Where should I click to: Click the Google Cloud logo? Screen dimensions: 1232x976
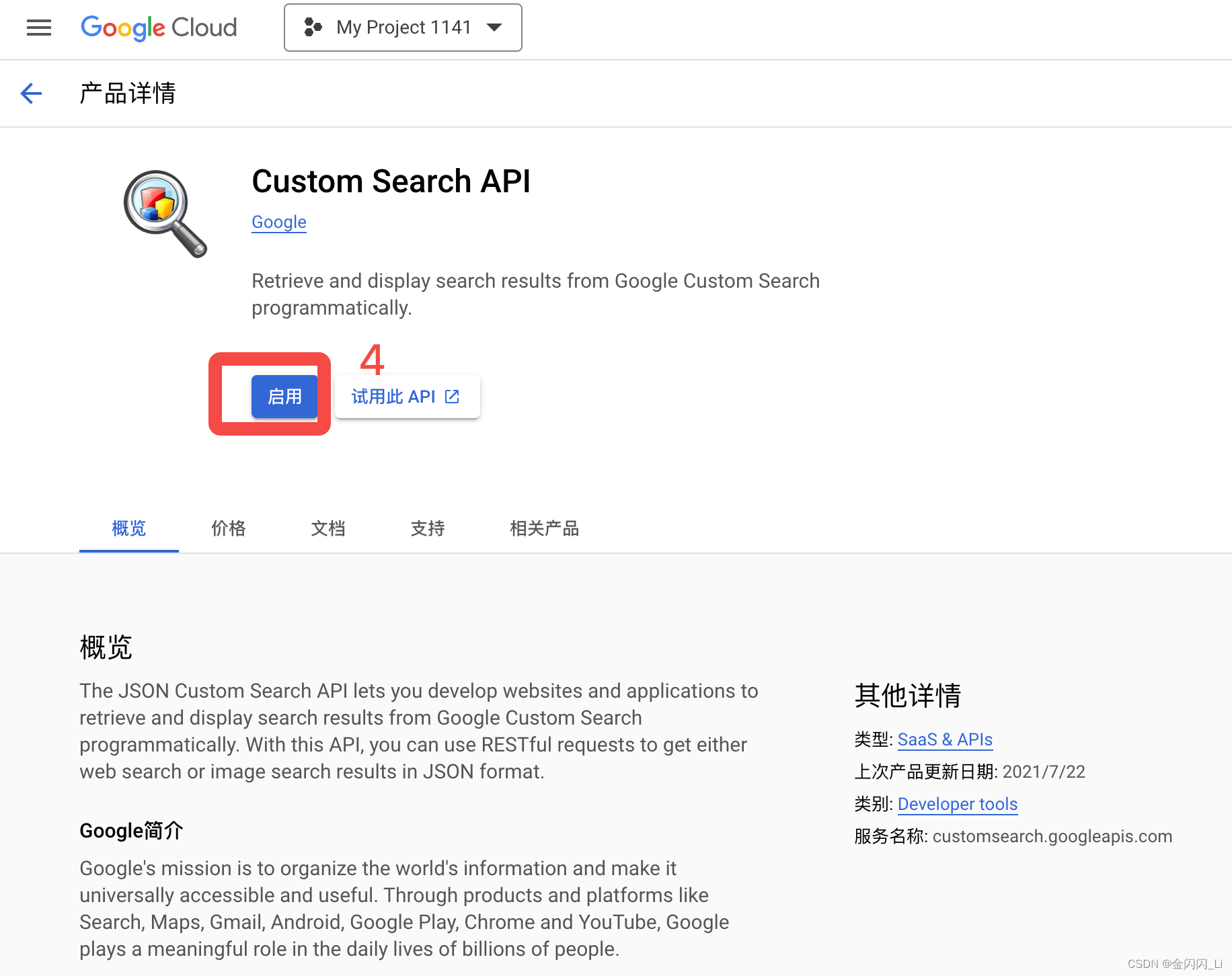click(x=159, y=28)
